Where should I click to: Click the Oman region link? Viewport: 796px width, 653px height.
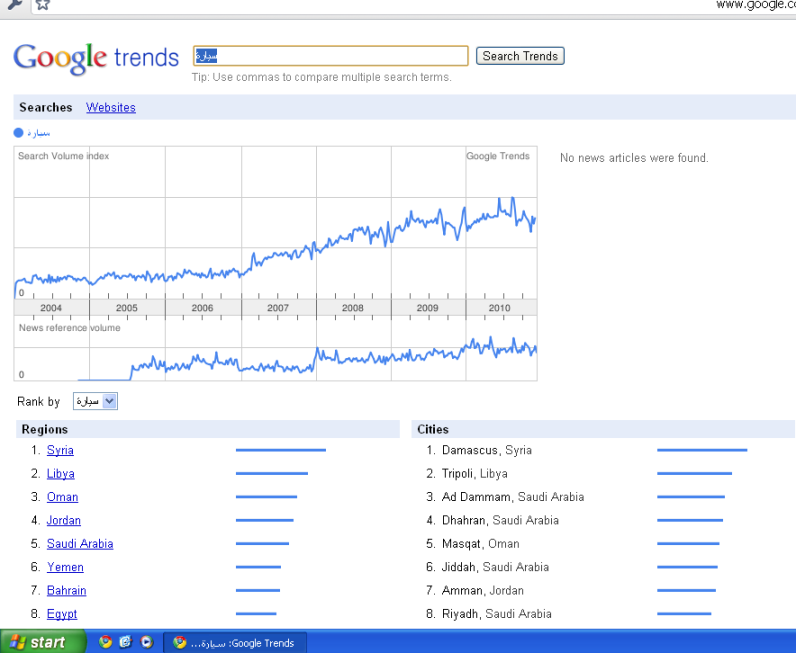pyautogui.click(x=62, y=497)
